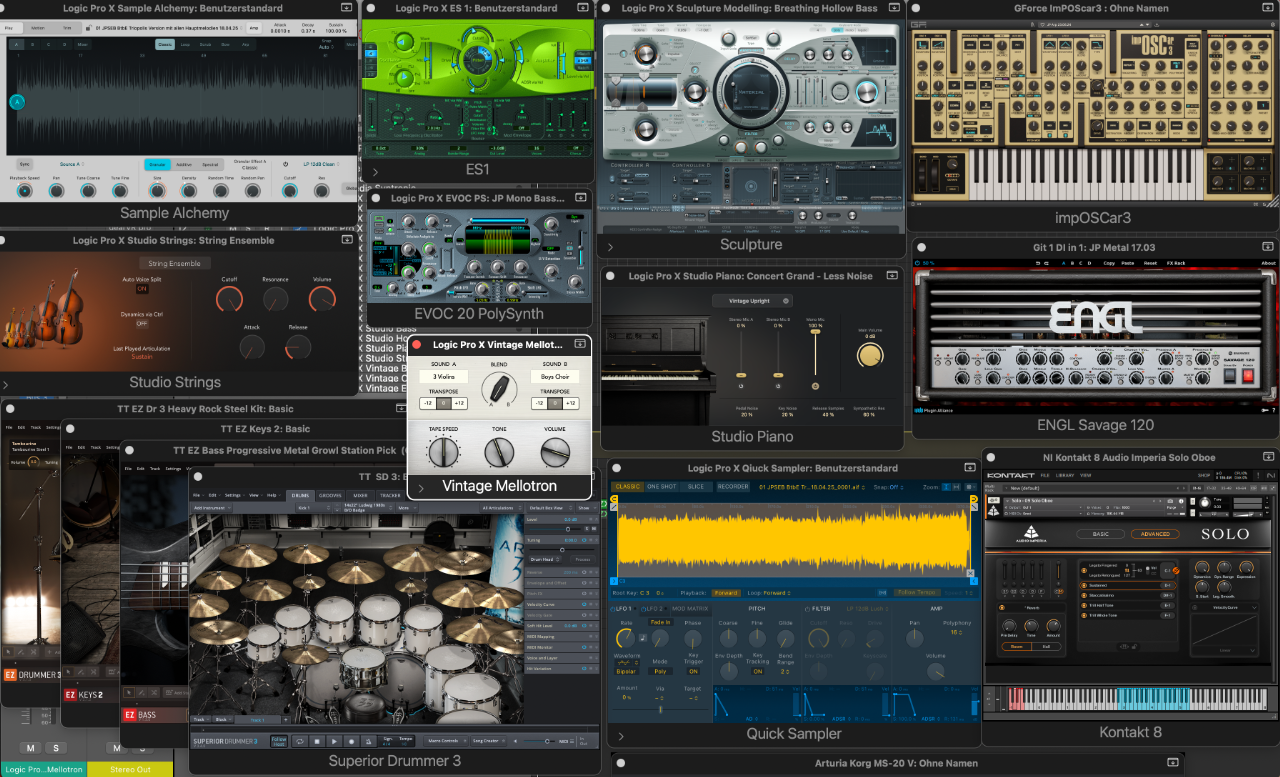The image size is (1280, 777).
Task: Click BASIC button in Kontakt Solo Oboe
Action: coord(1100,534)
